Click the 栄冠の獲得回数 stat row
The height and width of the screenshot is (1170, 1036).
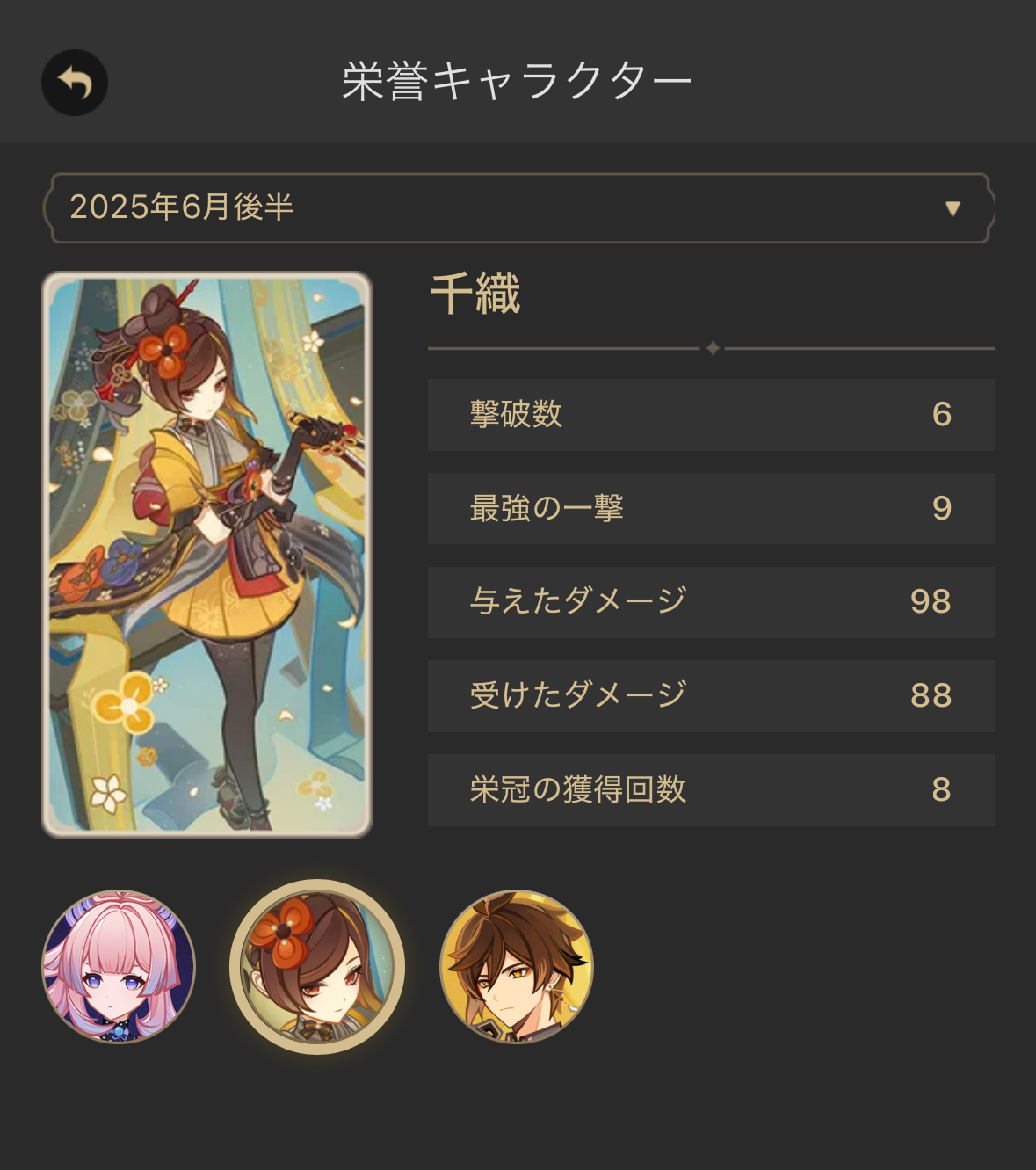tap(711, 790)
